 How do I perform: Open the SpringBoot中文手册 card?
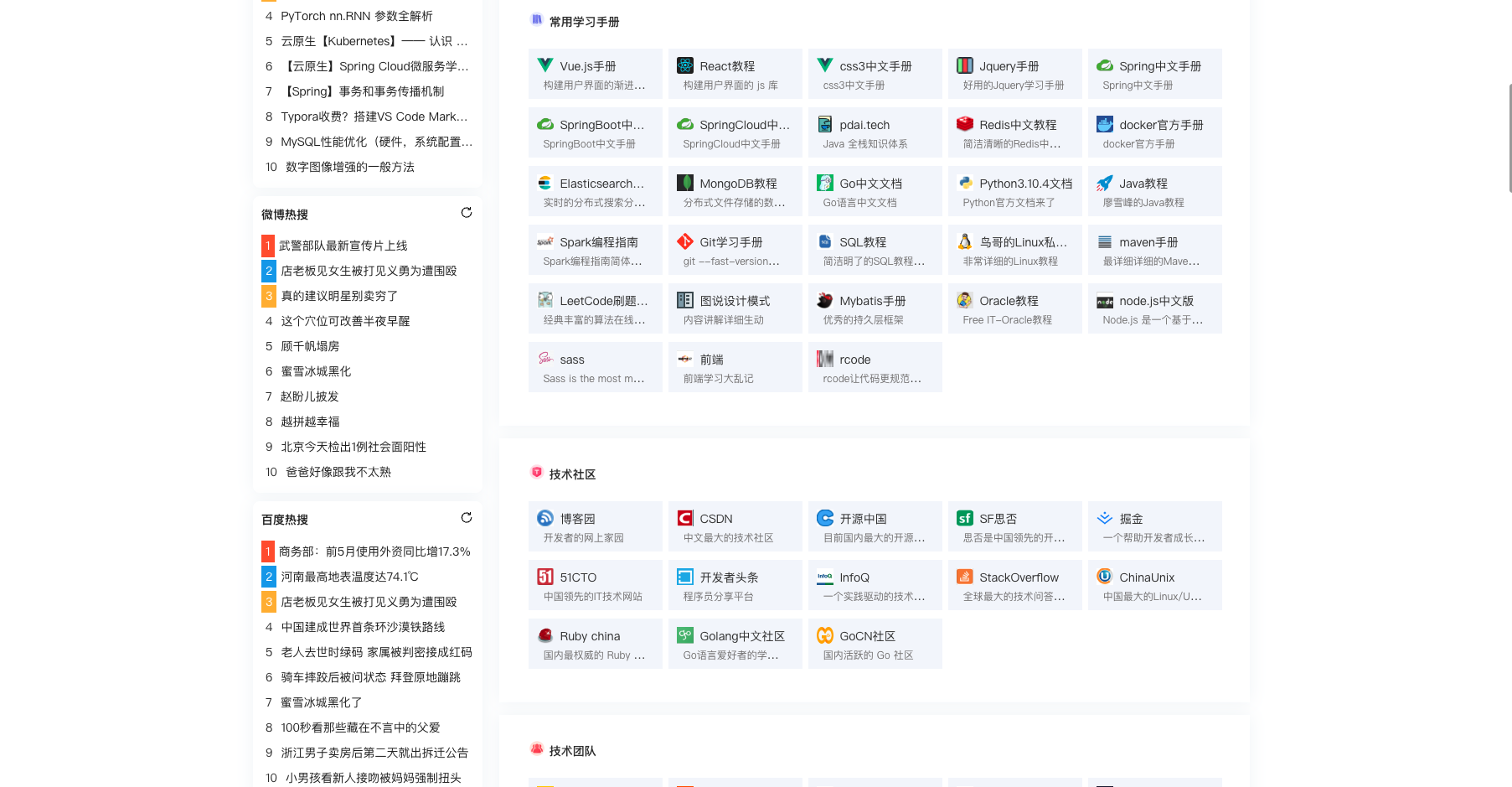coord(595,132)
